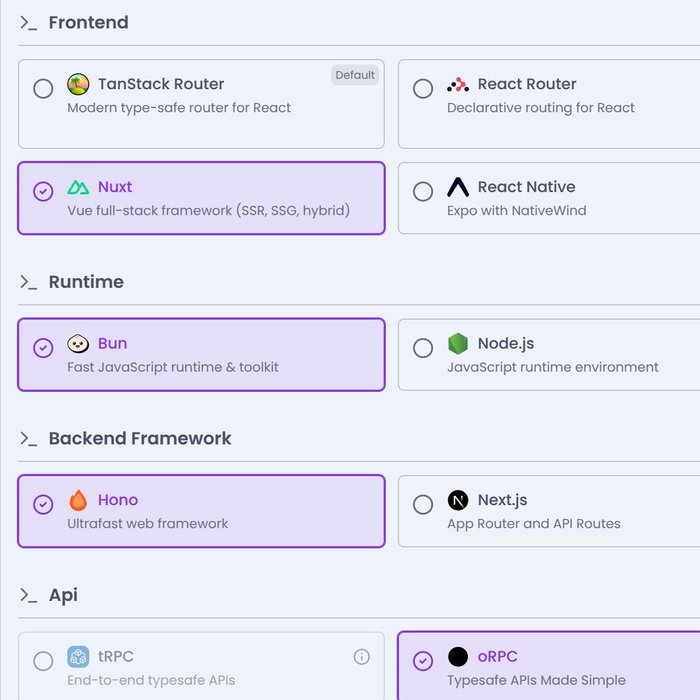Image resolution: width=700 pixels, height=700 pixels.
Task: Click the Default badge on TanStack Router
Action: point(355,75)
